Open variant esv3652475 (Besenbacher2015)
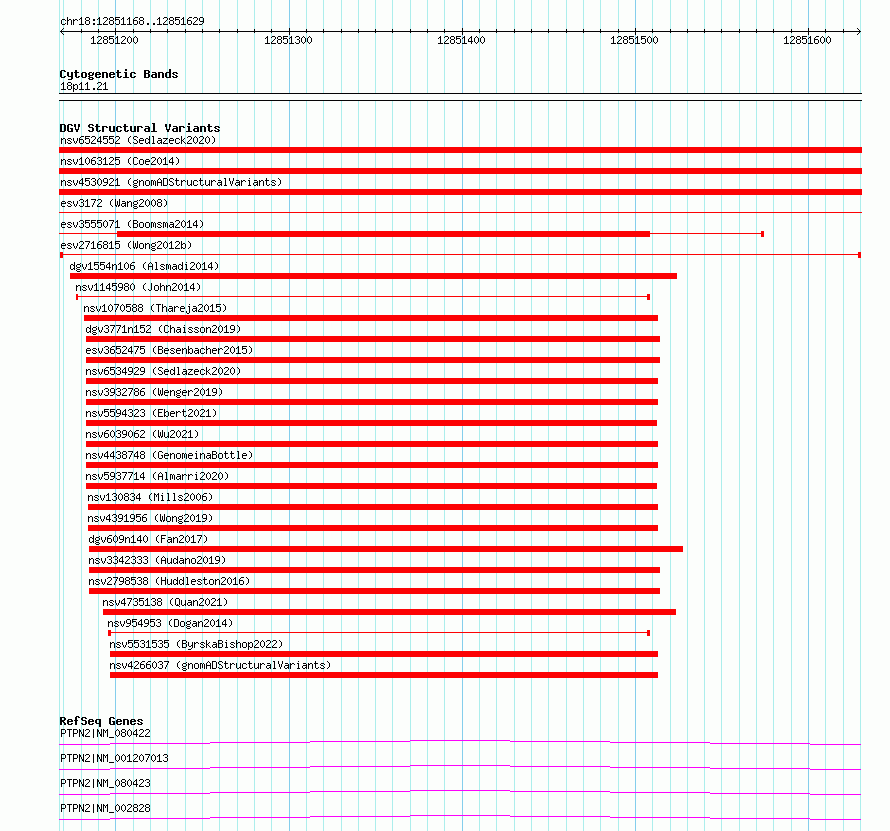Screen dimensions: 890x831 169,350
